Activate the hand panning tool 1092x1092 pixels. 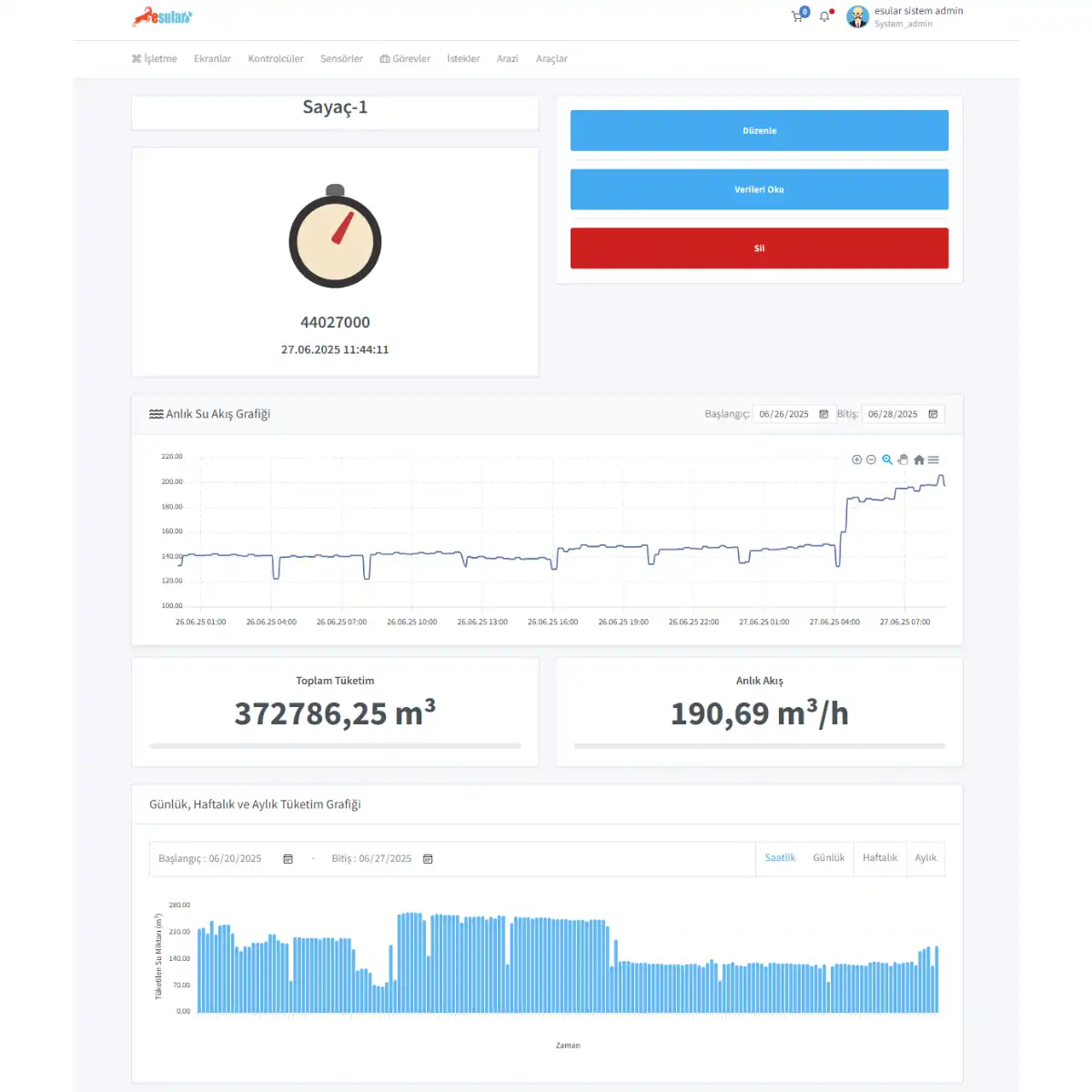(x=903, y=460)
